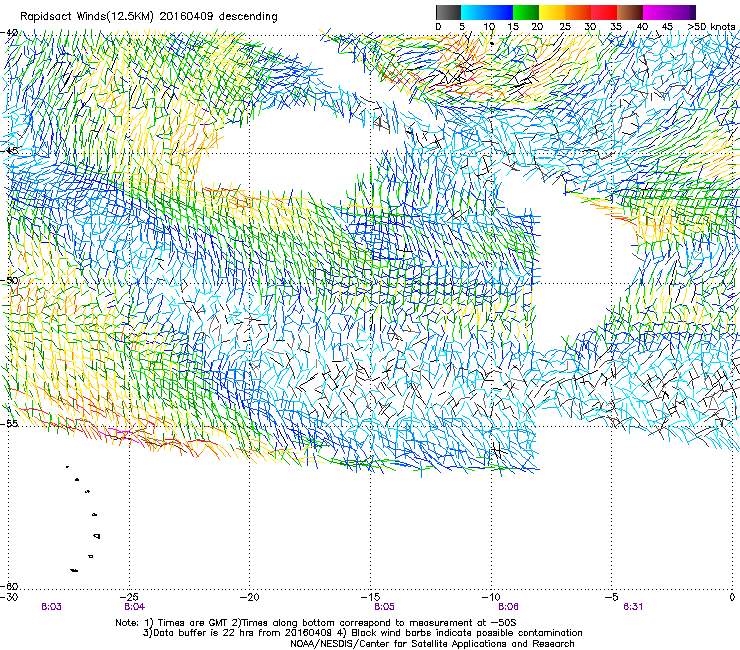Click the '>50 knots' legend label
The width and height of the screenshot is (740, 650).
pyautogui.click(x=711, y=27)
